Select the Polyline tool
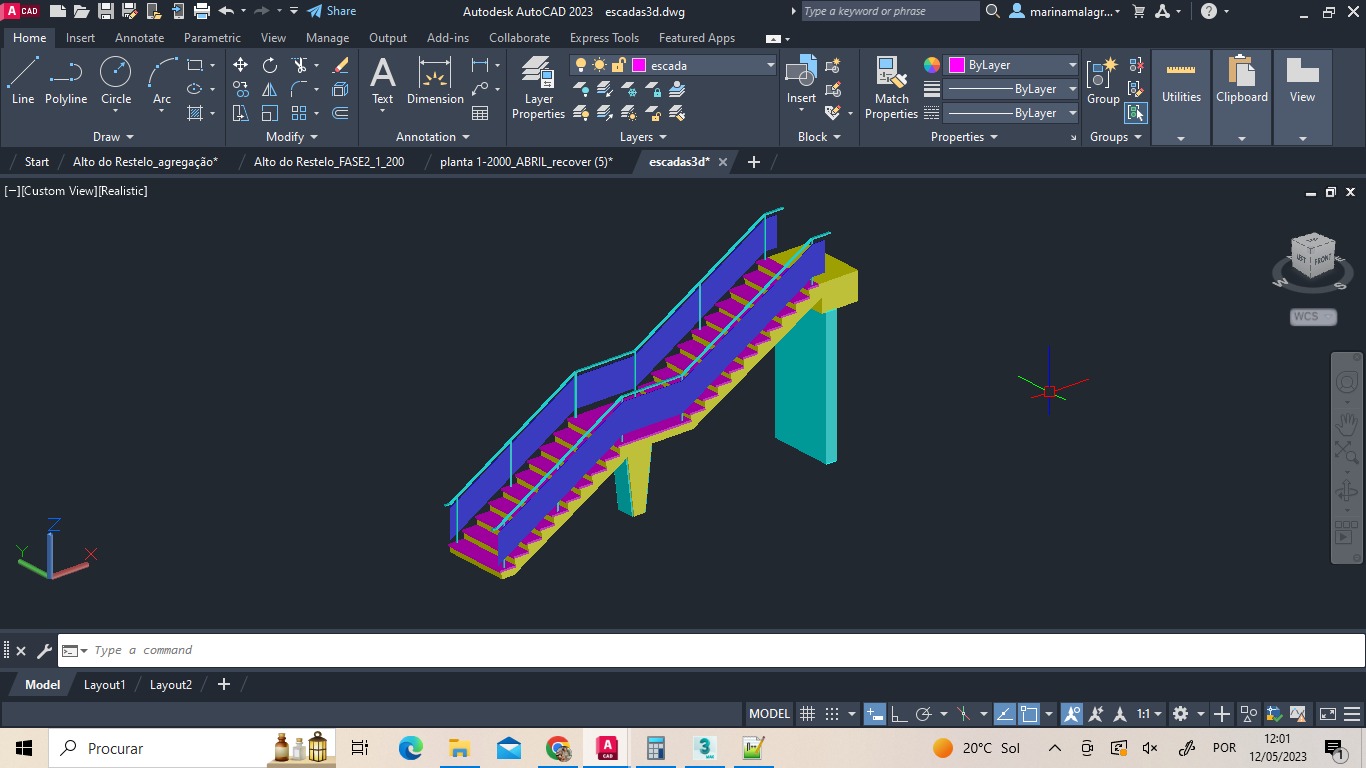 point(66,81)
